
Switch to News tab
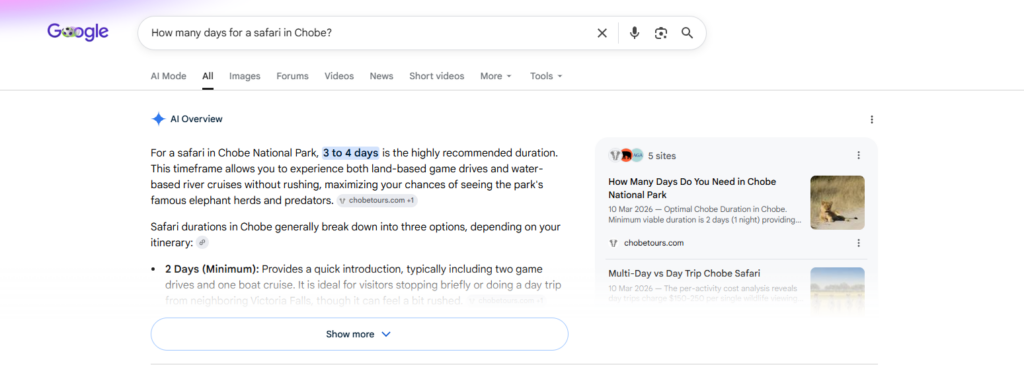point(381,76)
